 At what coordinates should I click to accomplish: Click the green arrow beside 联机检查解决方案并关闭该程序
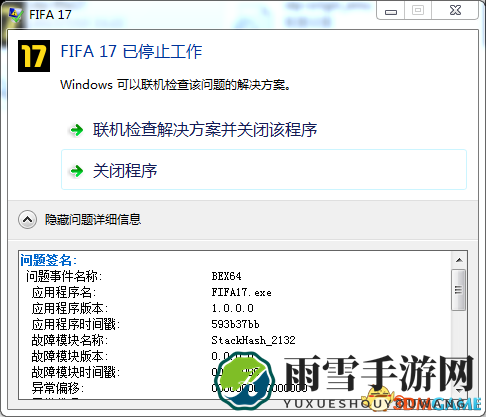77,130
